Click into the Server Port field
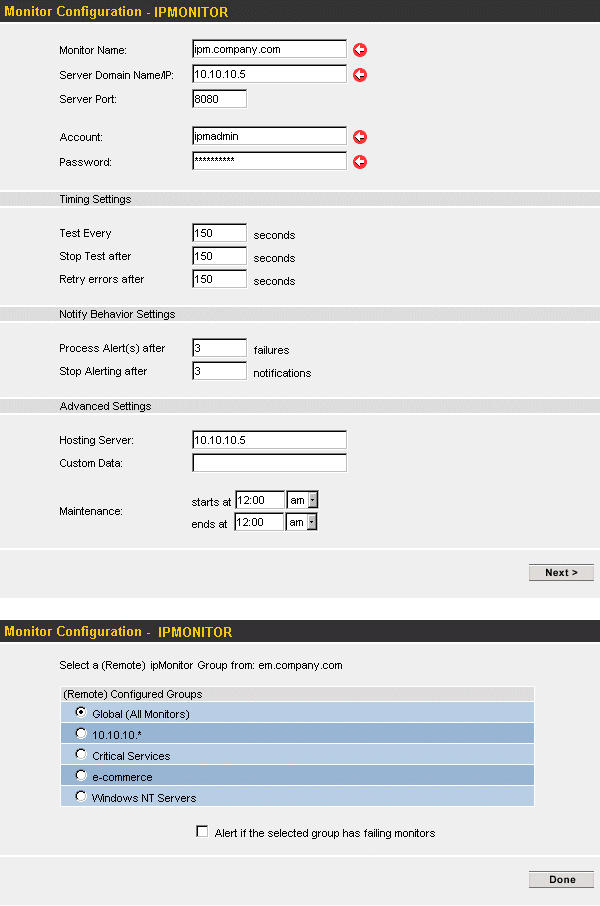The height and width of the screenshot is (906, 600). pyautogui.click(x=220, y=99)
